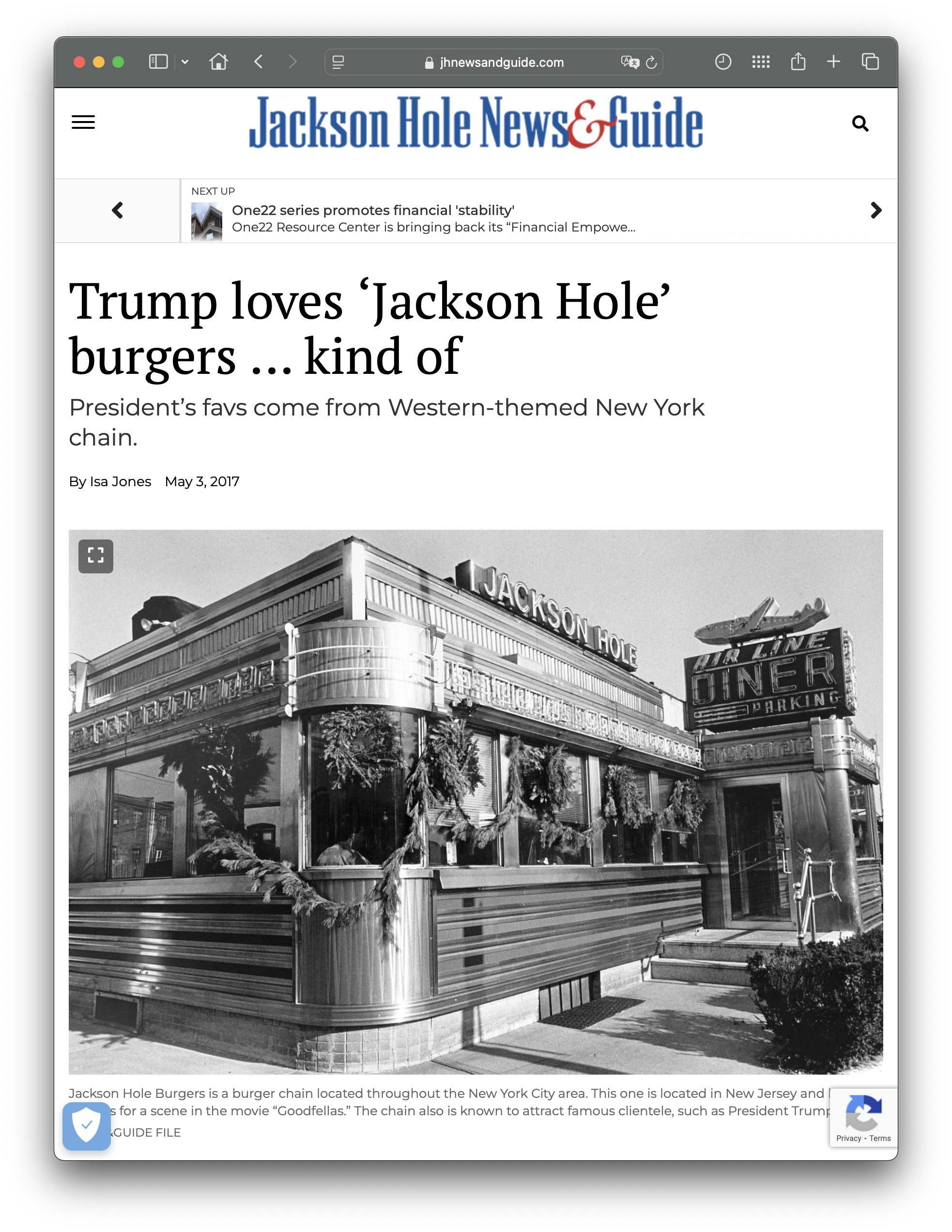
Task: Toggle the Safari sidebar
Action: click(158, 62)
